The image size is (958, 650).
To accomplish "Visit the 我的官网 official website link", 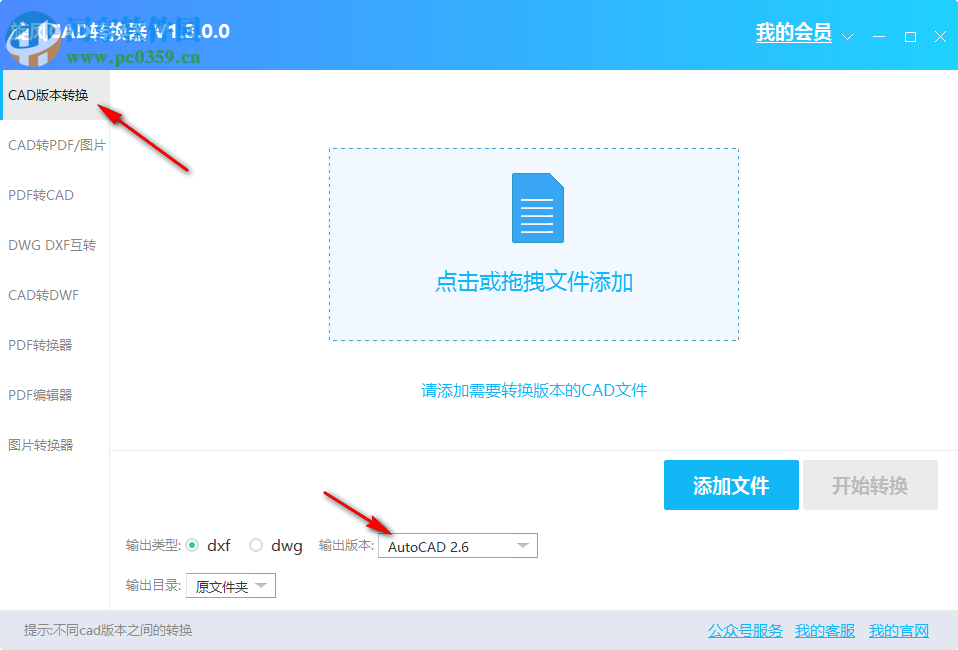I will [x=899, y=631].
